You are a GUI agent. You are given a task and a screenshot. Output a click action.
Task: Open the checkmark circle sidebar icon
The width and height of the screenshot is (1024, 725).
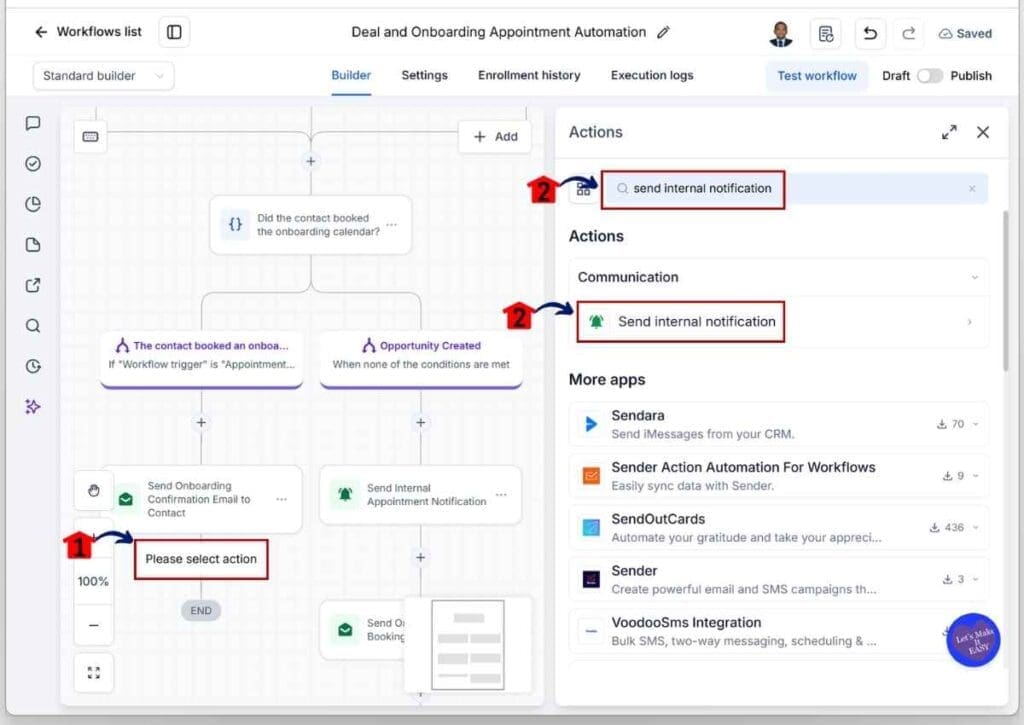pos(33,163)
